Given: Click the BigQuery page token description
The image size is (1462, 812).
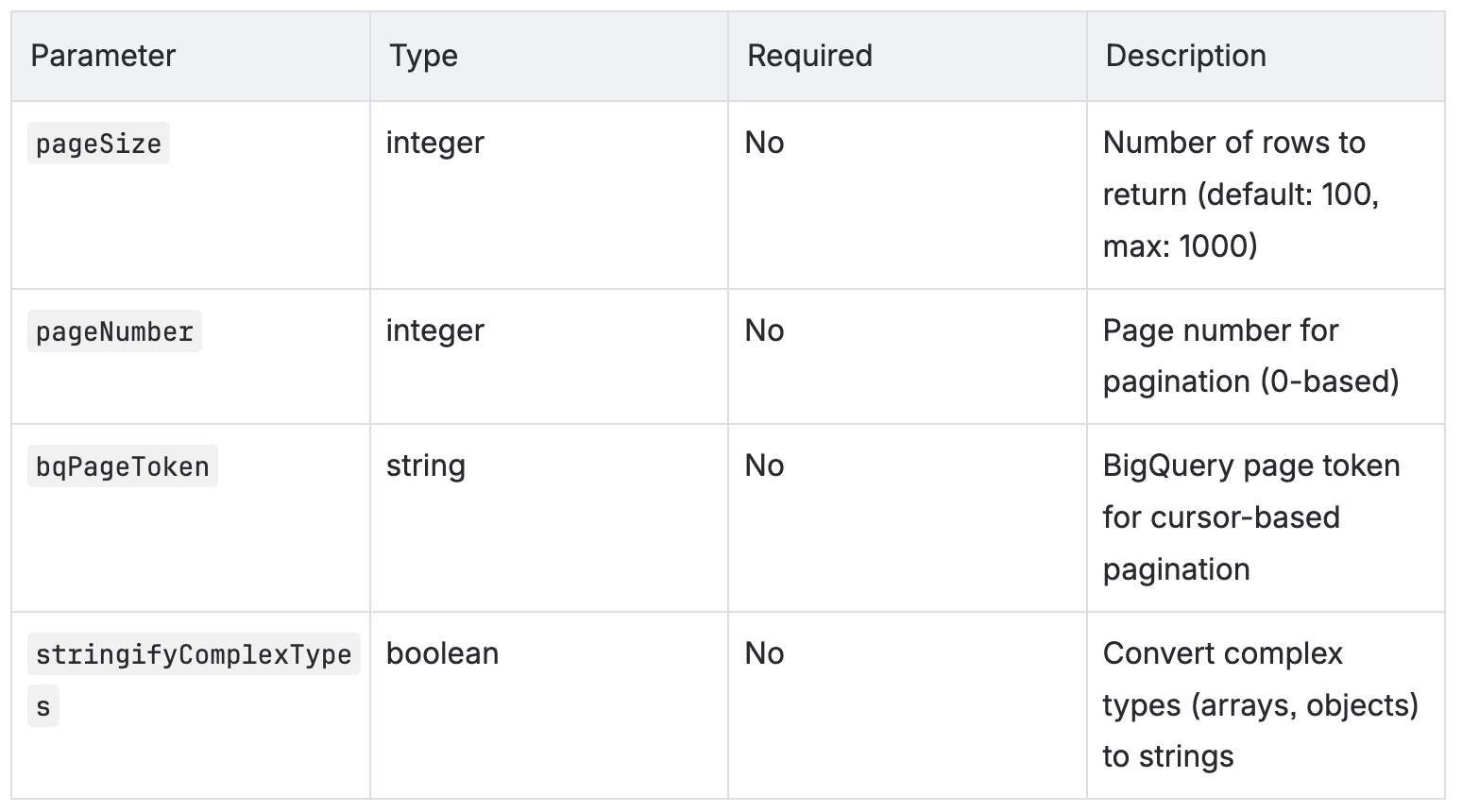Looking at the screenshot, I should (x=1250, y=517).
